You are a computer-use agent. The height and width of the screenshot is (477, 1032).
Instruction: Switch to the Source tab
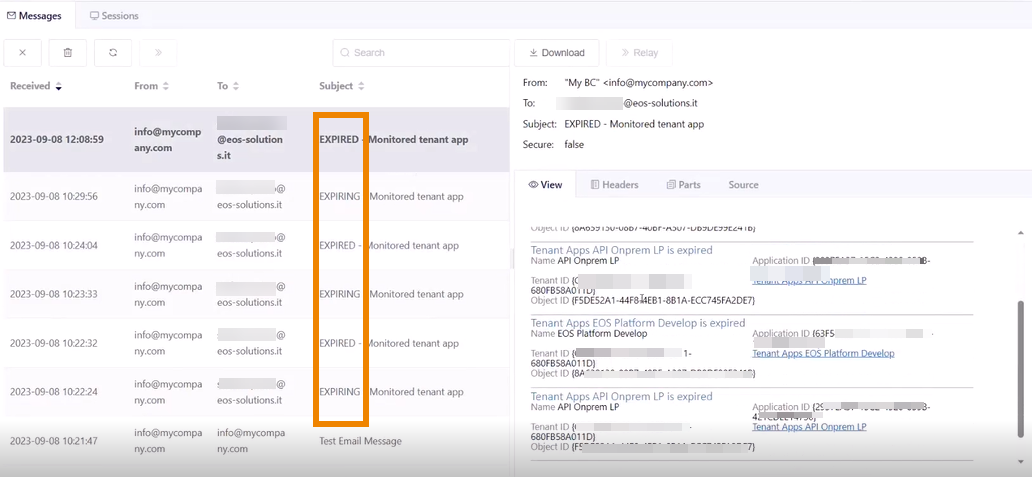(x=743, y=185)
